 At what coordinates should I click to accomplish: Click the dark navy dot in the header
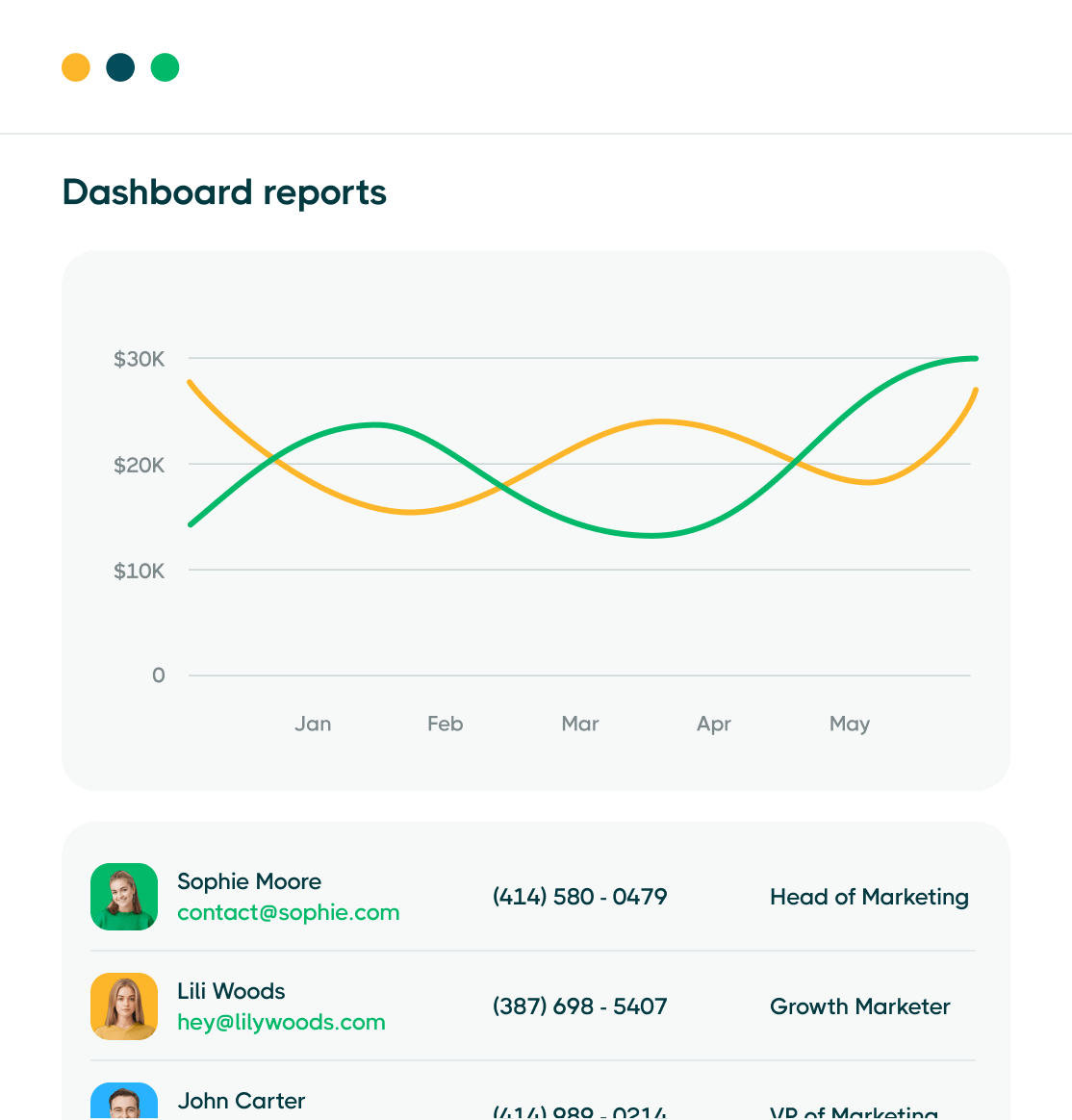click(x=119, y=67)
